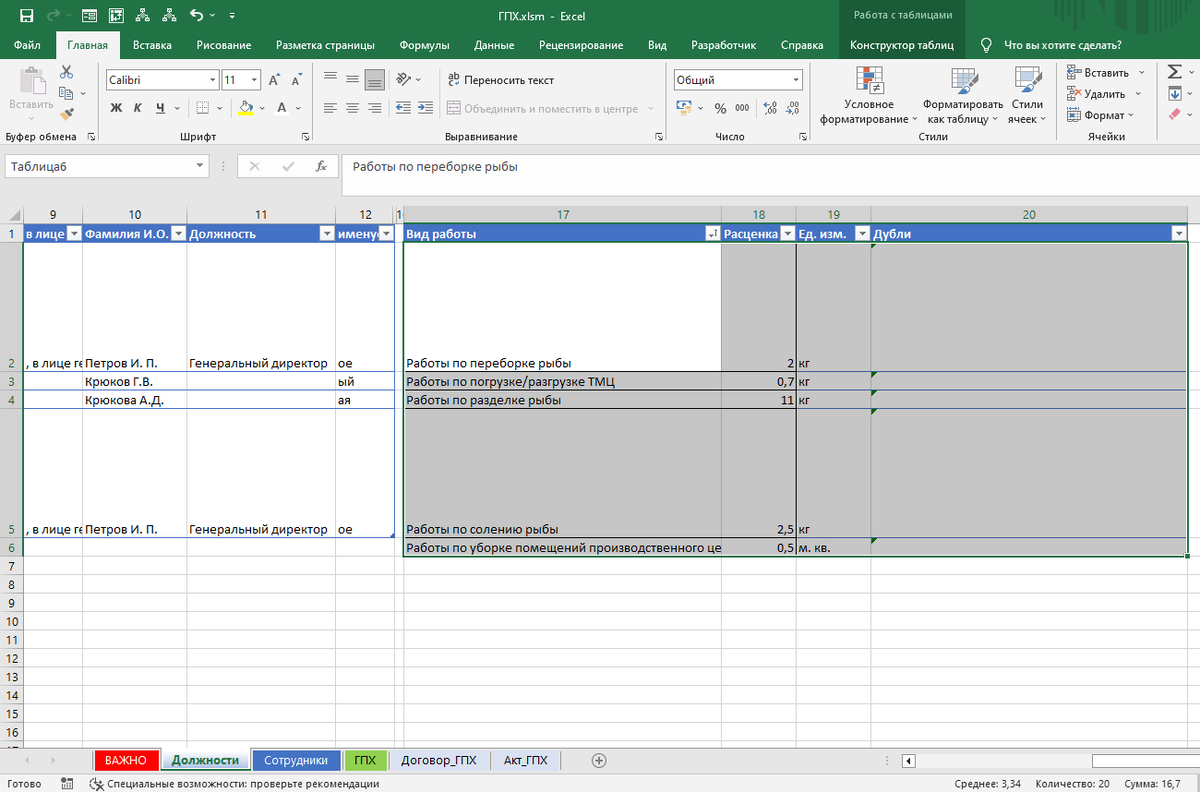
Task: Open the font size dropdown showing 11
Action: 255,80
